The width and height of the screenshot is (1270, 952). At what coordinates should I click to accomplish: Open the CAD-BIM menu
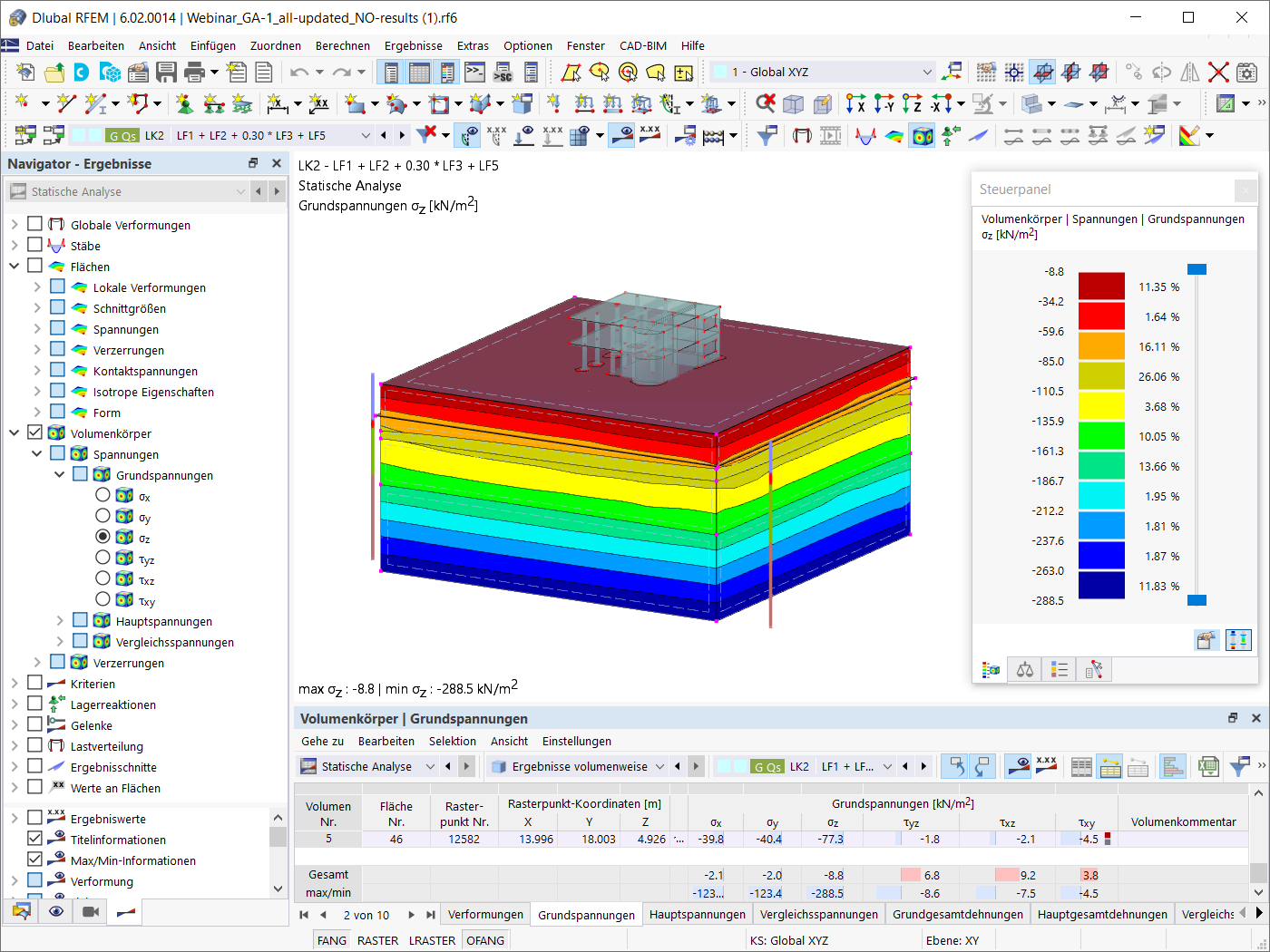point(643,45)
